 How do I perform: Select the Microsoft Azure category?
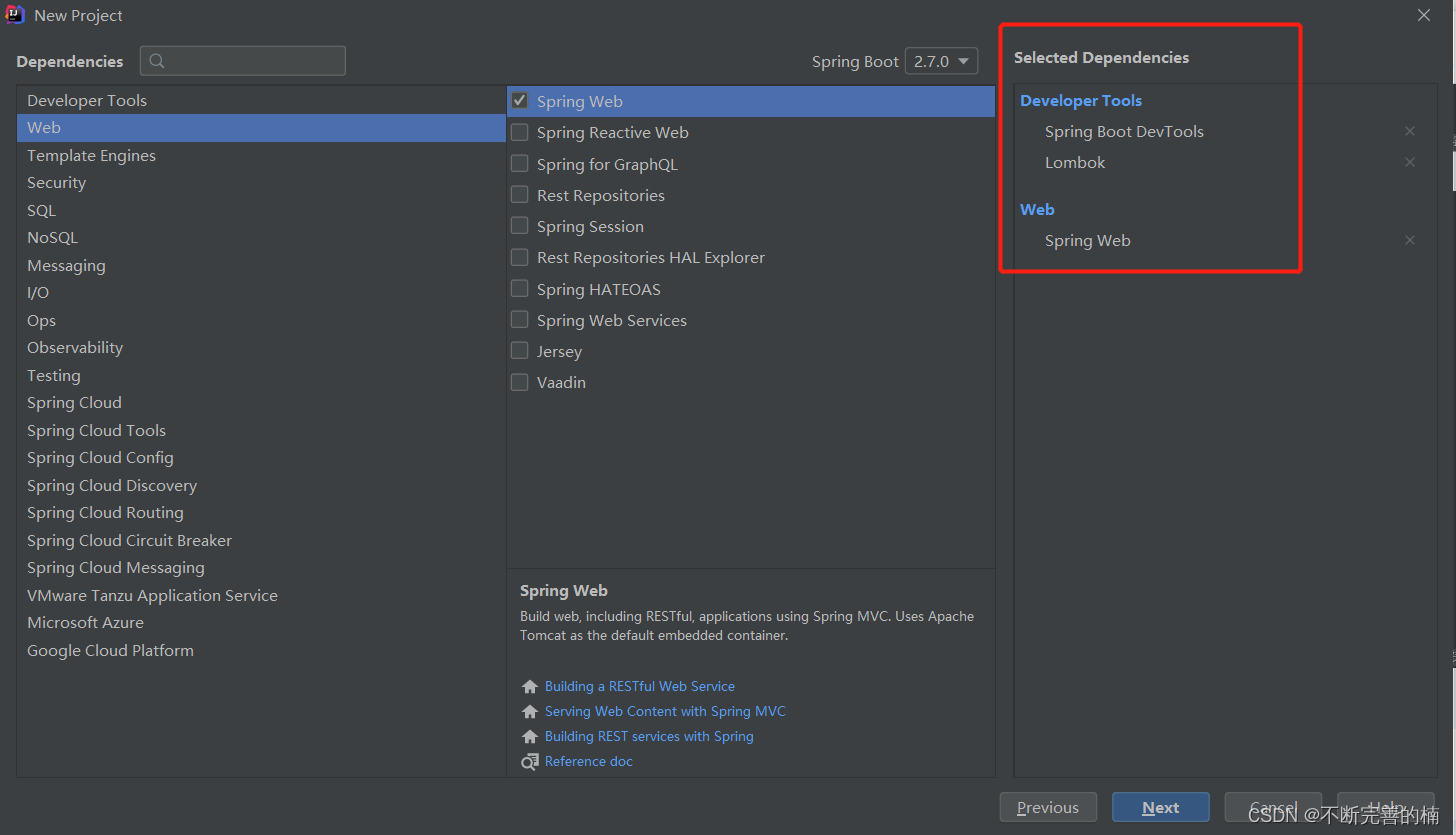tap(261, 623)
